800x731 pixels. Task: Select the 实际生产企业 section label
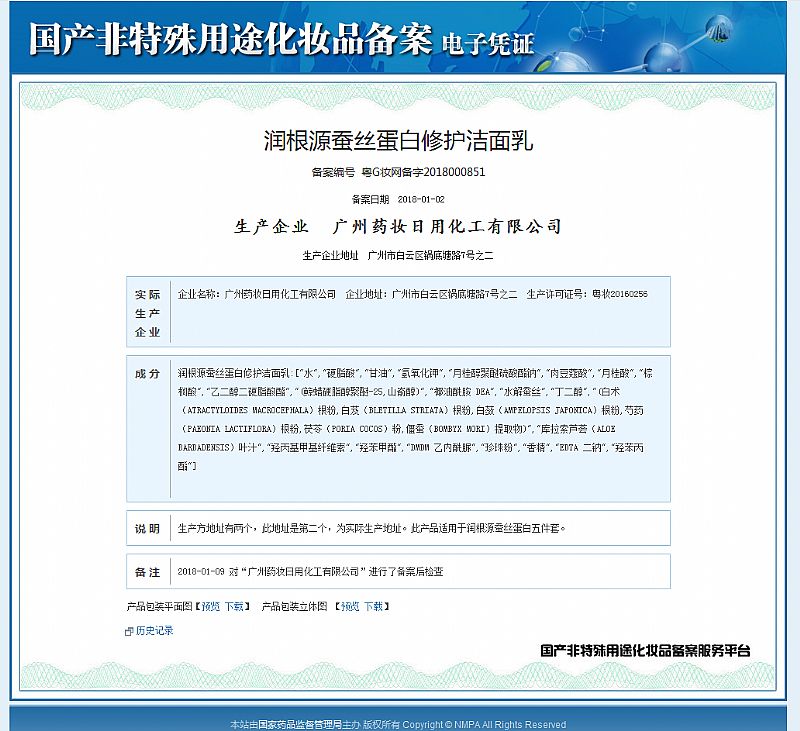148,313
